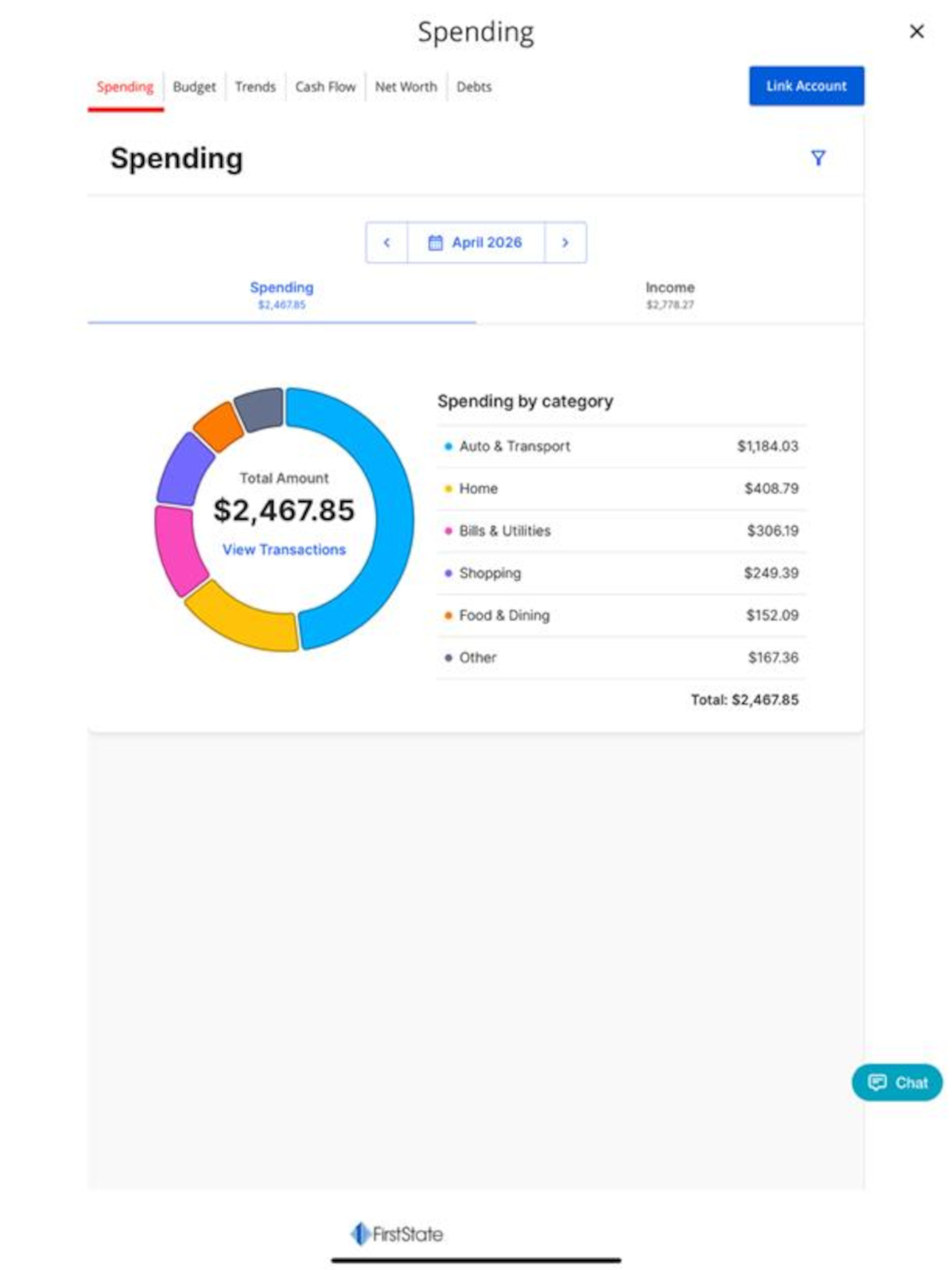Switch to the Budget tab
The width and height of the screenshot is (952, 1270).
point(194,86)
